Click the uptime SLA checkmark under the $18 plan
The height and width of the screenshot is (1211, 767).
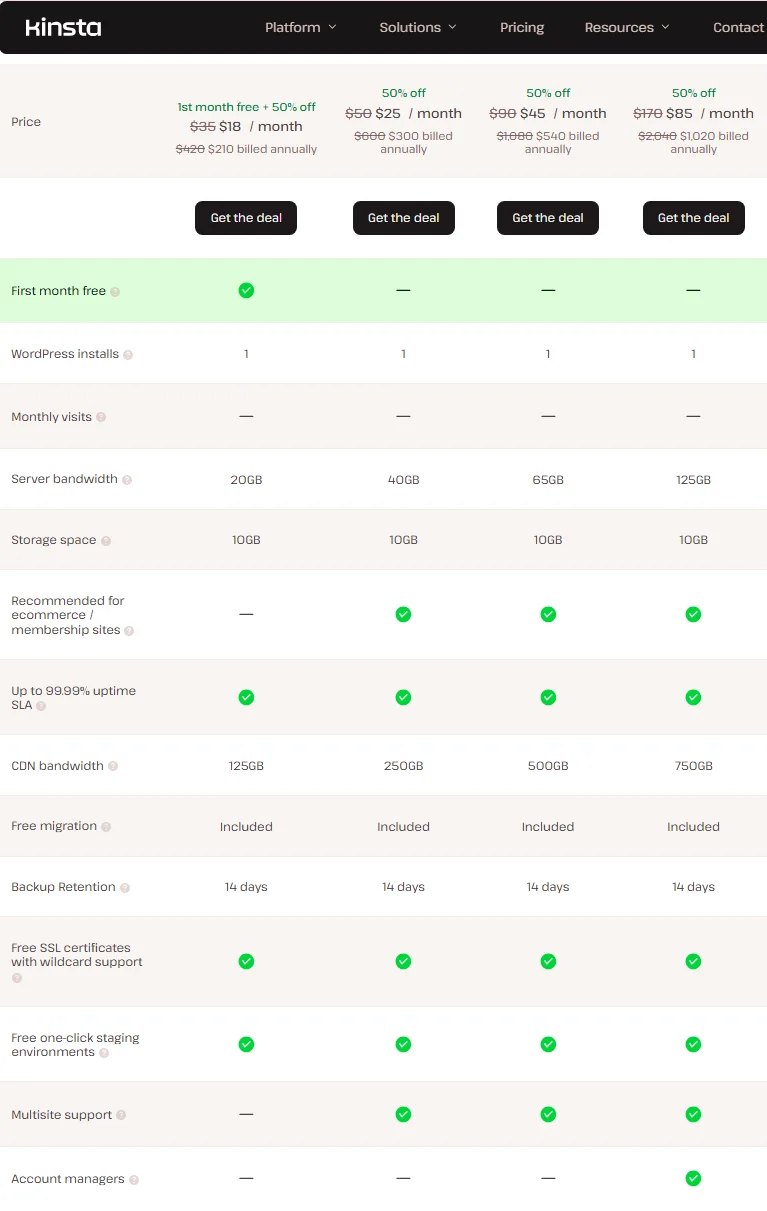[246, 697]
